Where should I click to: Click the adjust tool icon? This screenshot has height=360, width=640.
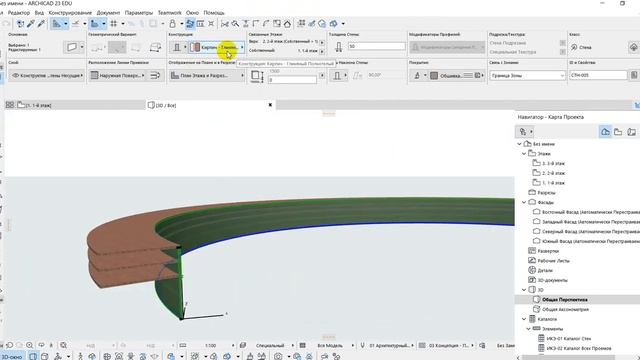246,24
